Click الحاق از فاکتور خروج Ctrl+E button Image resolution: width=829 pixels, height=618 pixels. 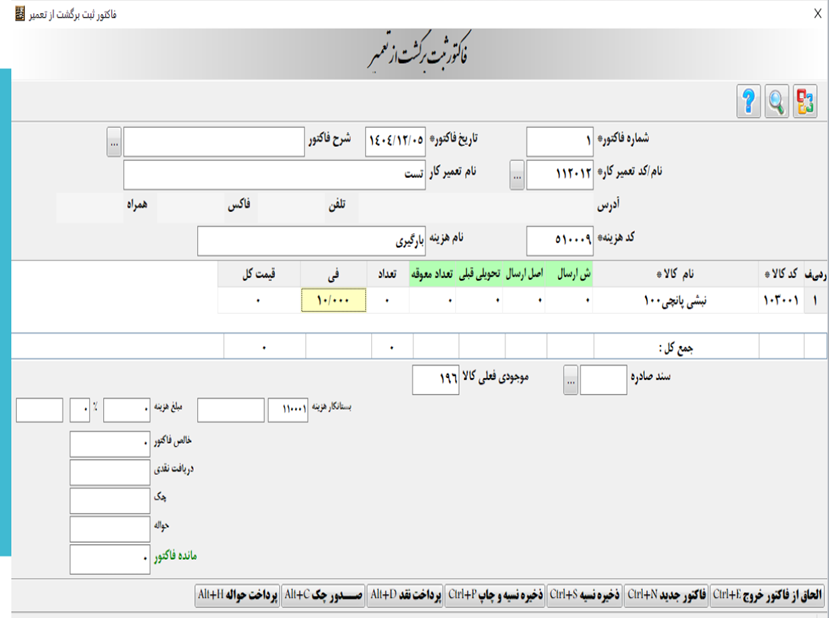tap(768, 595)
